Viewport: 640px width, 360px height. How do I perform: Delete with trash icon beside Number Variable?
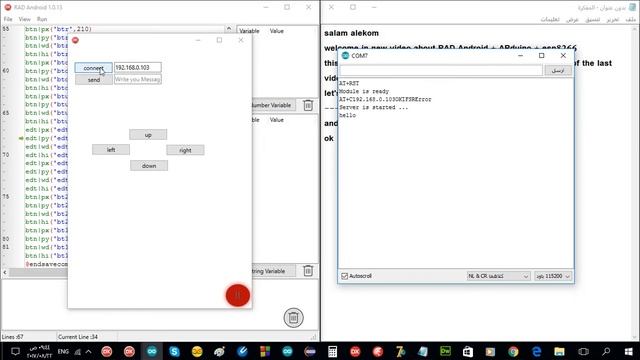(308, 105)
